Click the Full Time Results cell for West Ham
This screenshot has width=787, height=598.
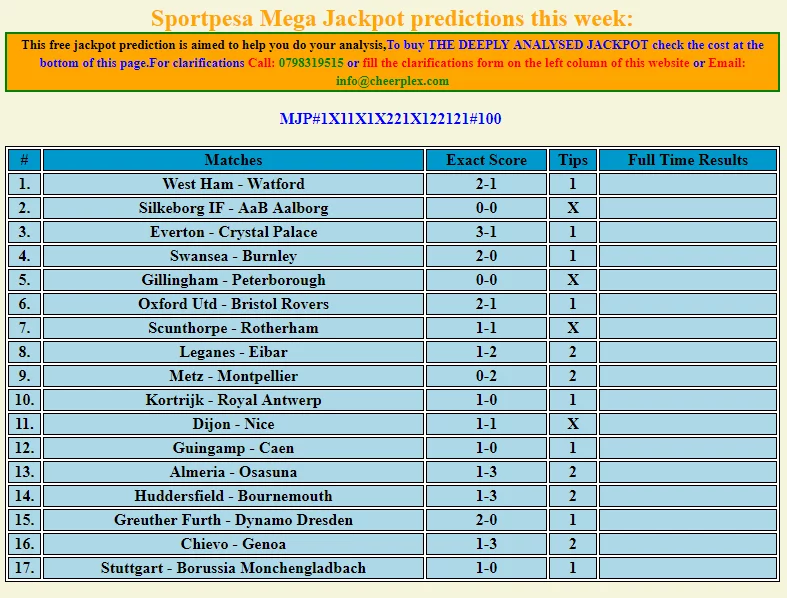click(688, 184)
